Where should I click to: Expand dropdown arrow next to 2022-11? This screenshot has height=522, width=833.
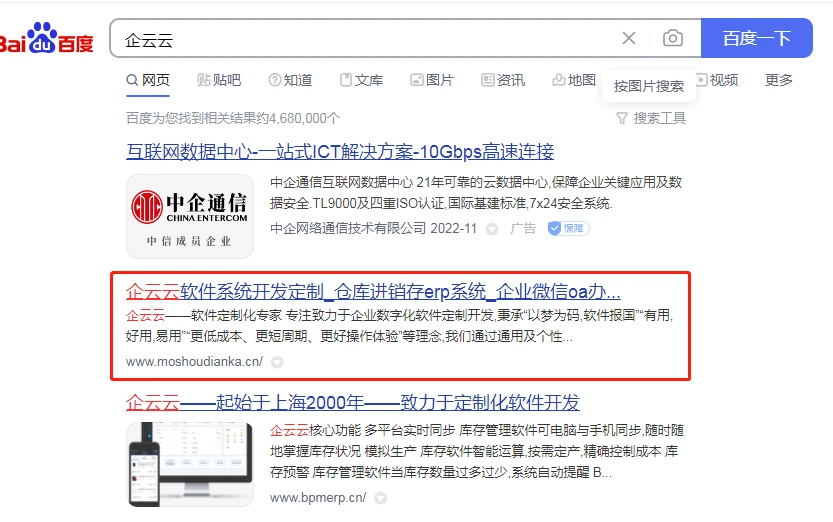click(492, 229)
